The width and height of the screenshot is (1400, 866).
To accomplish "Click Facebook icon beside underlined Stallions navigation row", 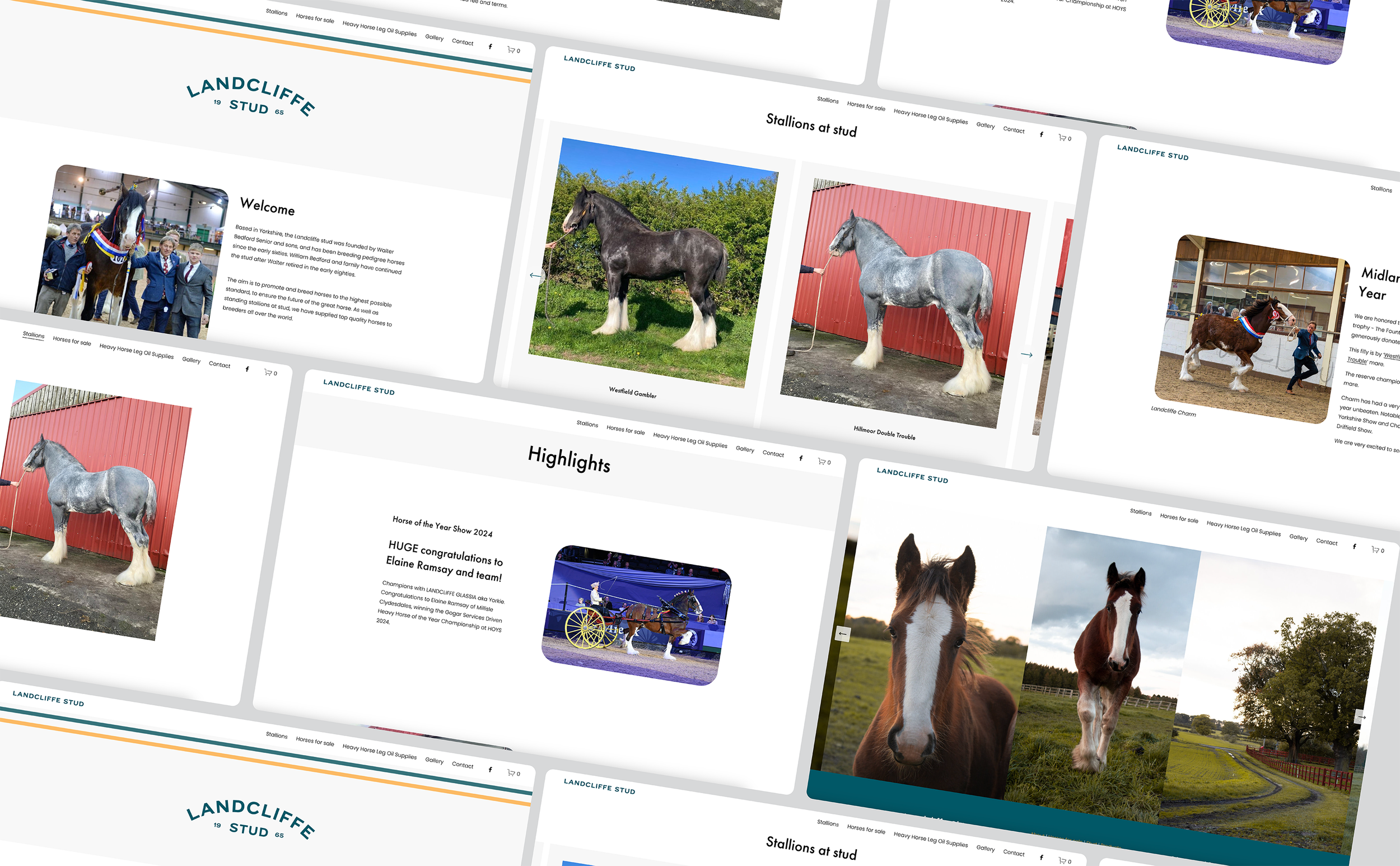I will point(247,370).
